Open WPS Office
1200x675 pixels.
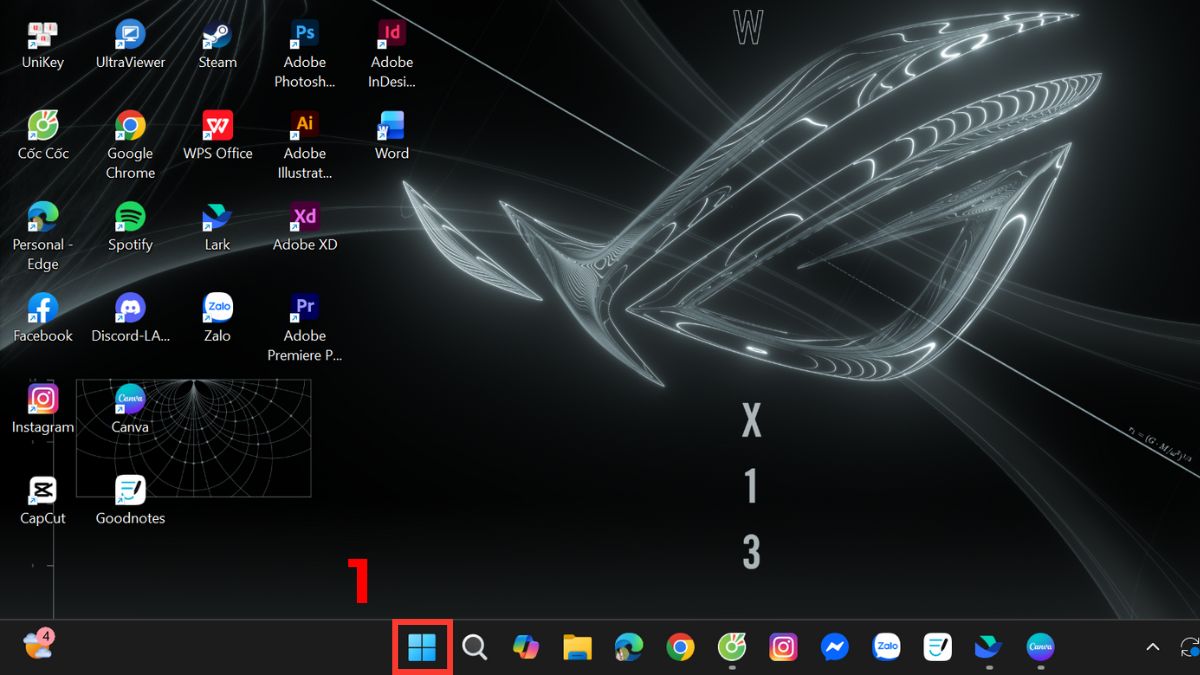[217, 124]
